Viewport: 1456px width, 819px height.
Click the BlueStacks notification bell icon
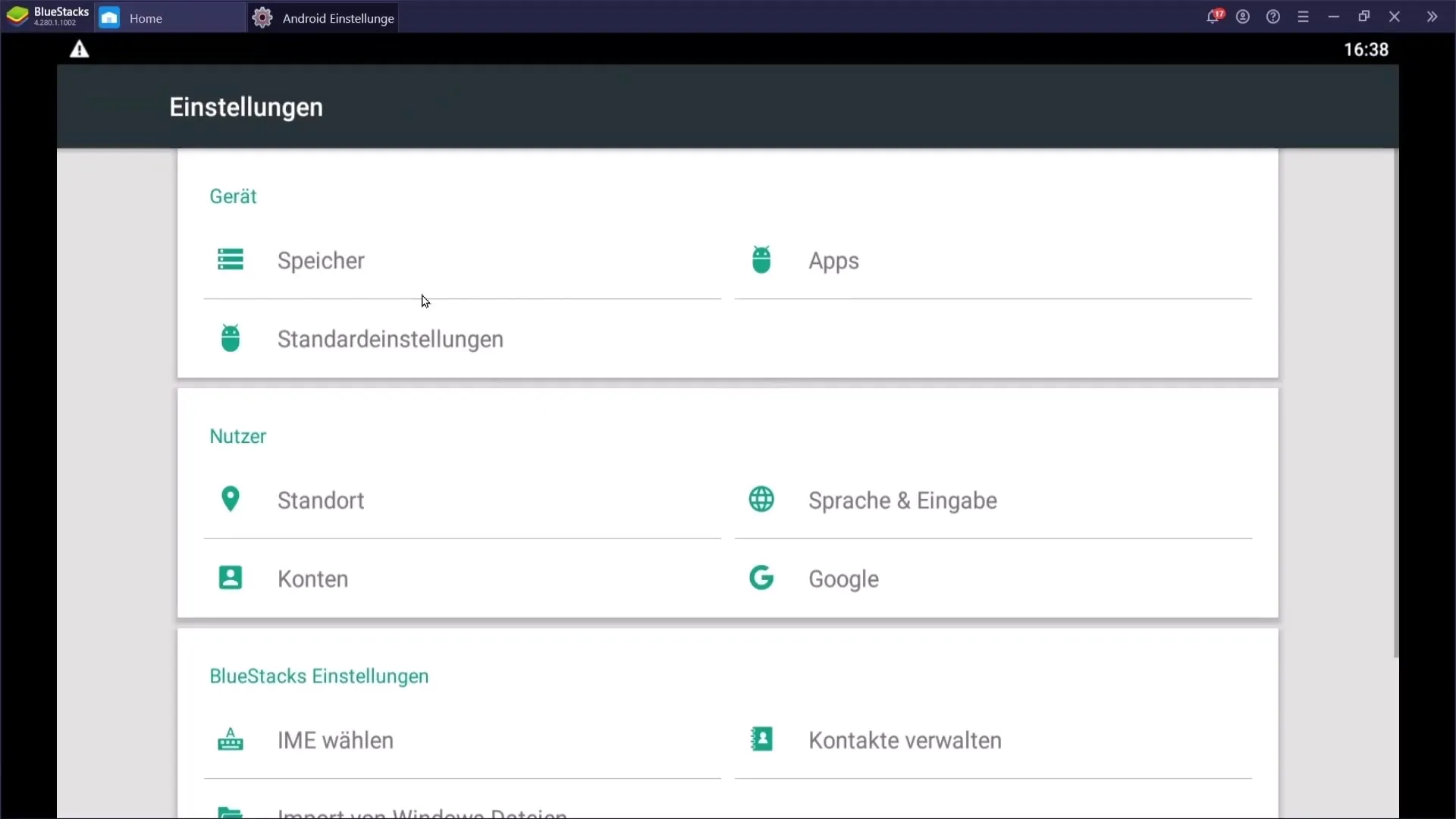coord(1213,17)
